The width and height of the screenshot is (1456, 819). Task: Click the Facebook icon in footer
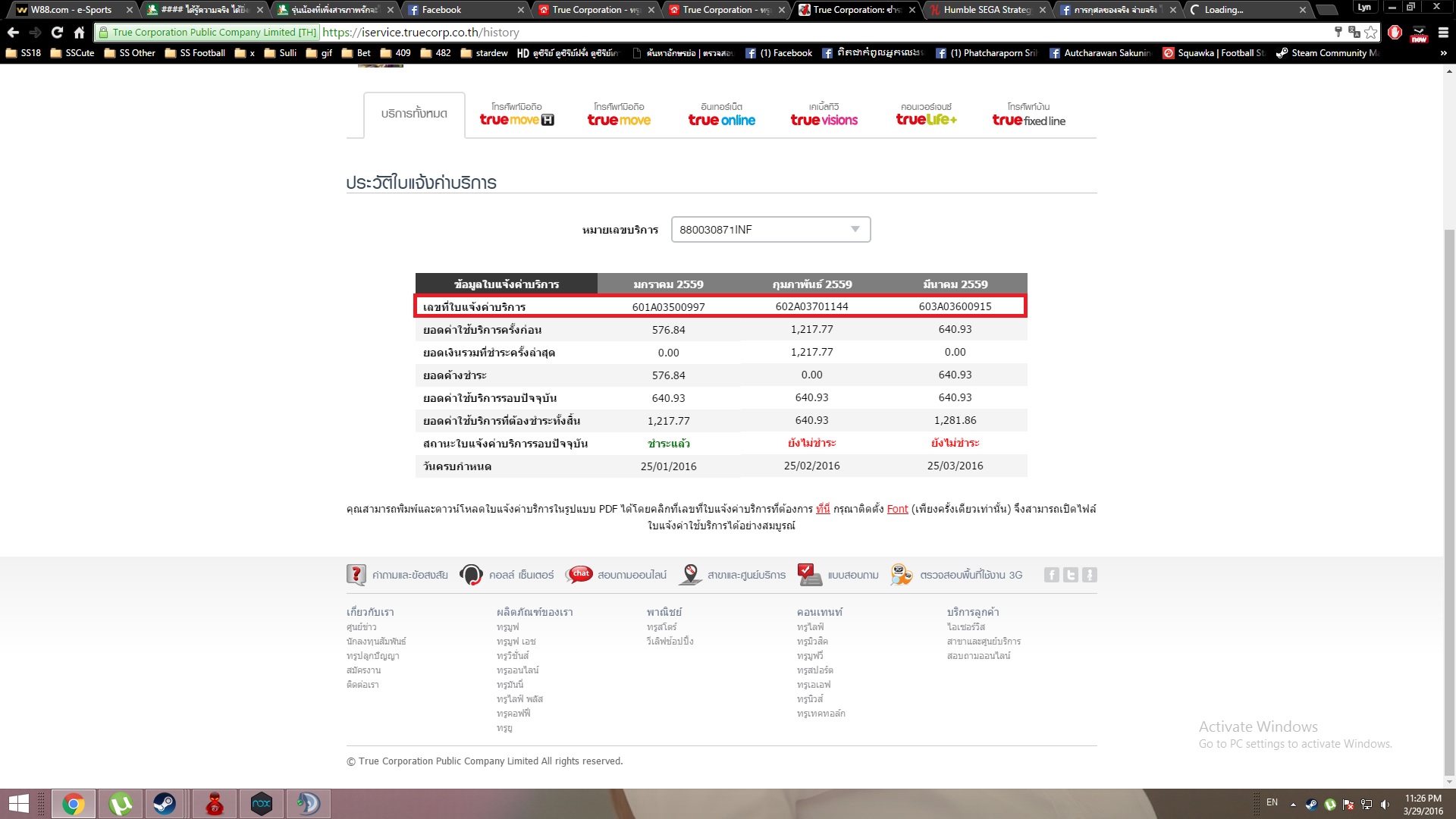point(1051,575)
